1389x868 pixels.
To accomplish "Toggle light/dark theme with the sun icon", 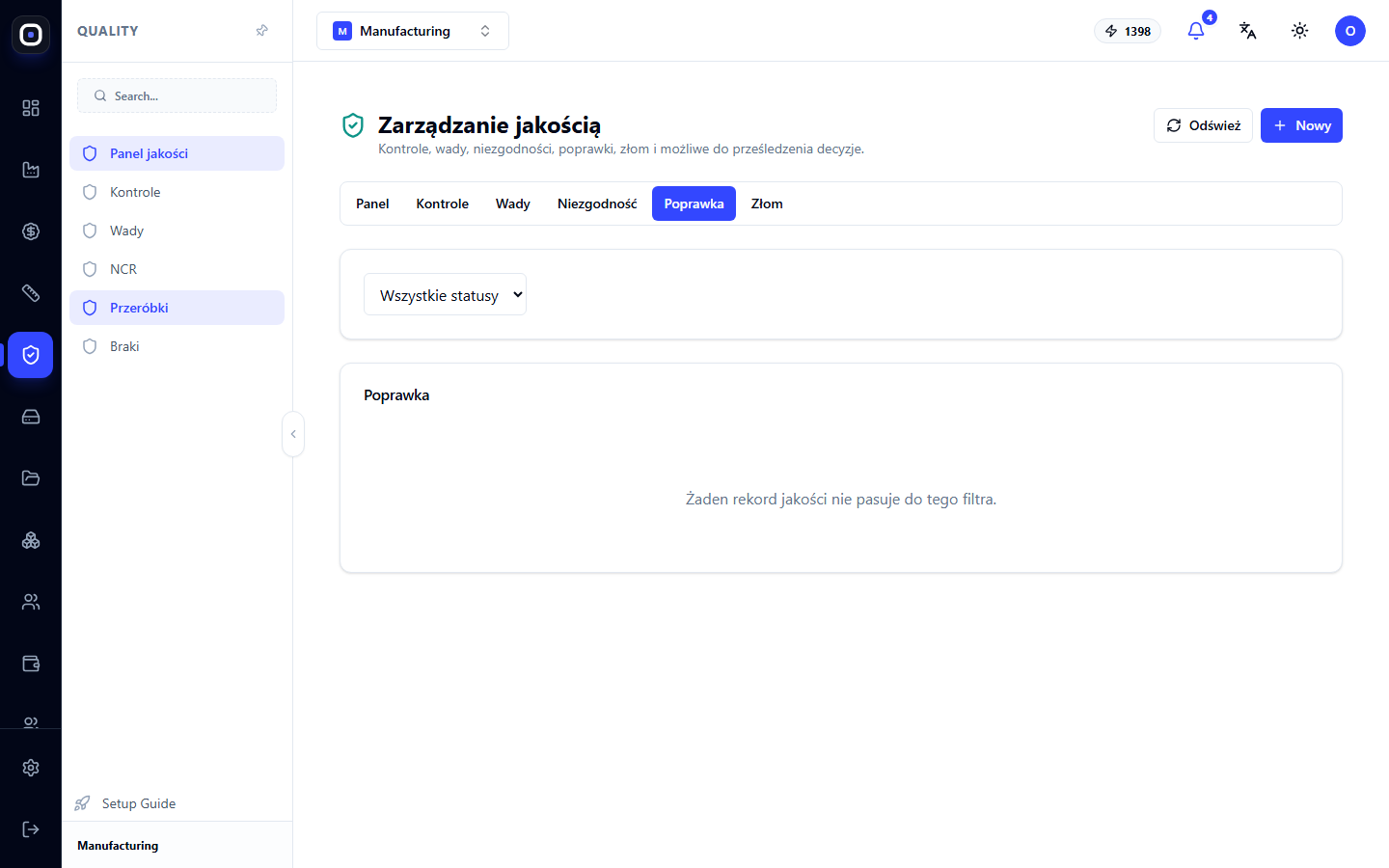I will click(1300, 31).
